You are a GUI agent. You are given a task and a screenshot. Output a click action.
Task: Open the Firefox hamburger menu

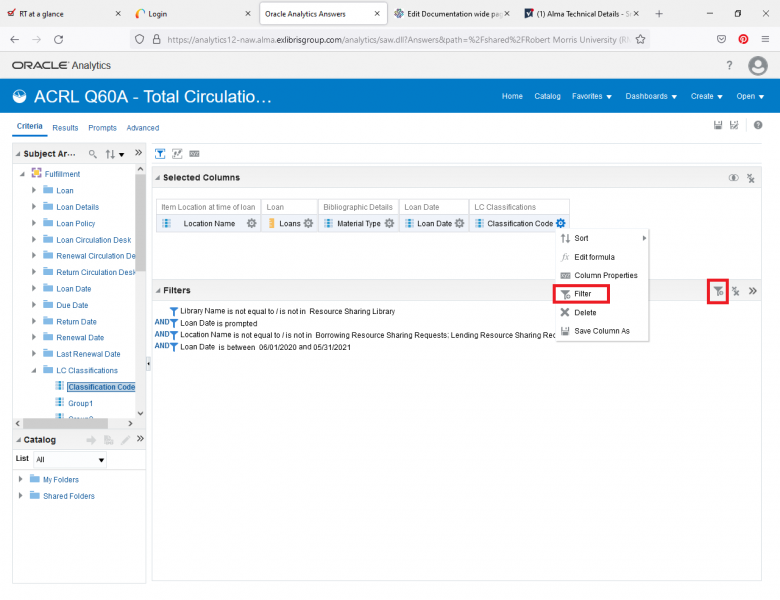tap(765, 39)
